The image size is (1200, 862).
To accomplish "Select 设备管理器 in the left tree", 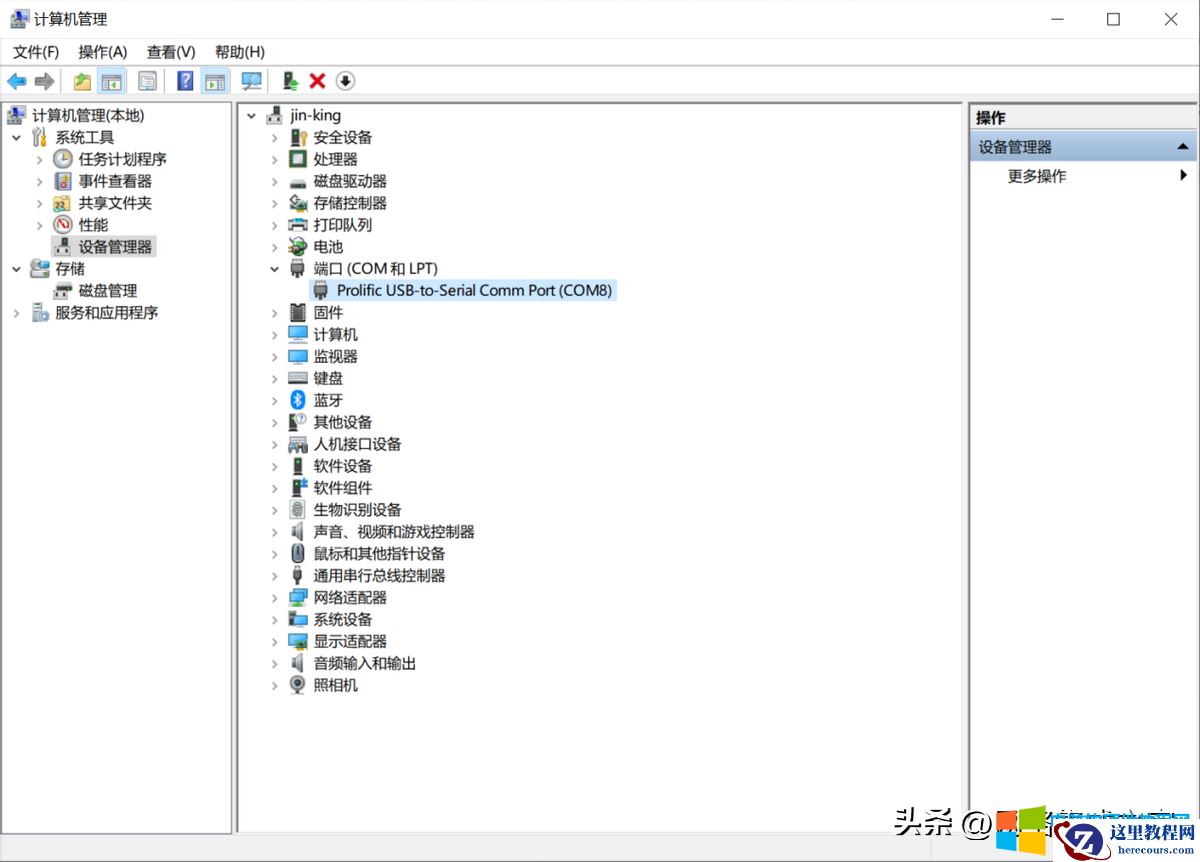I will [x=115, y=247].
